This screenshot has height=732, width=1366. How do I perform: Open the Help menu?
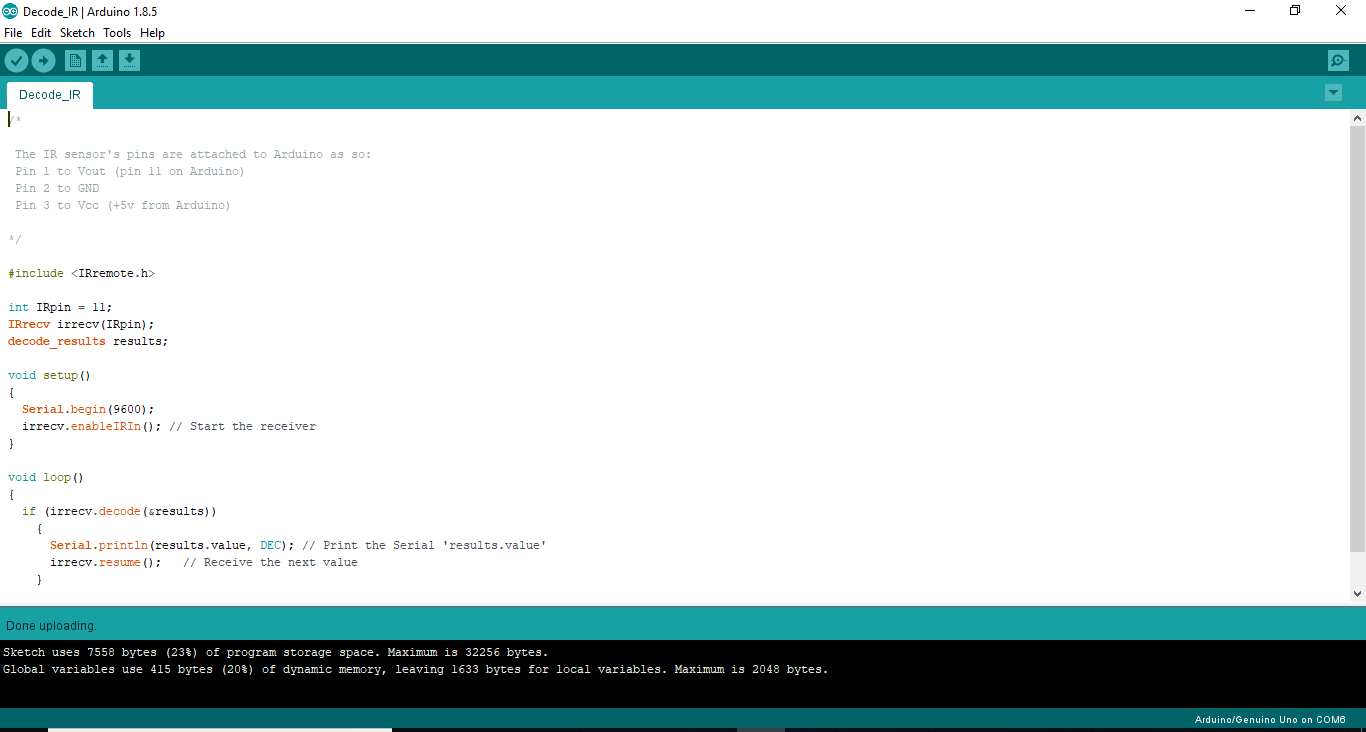(x=152, y=33)
